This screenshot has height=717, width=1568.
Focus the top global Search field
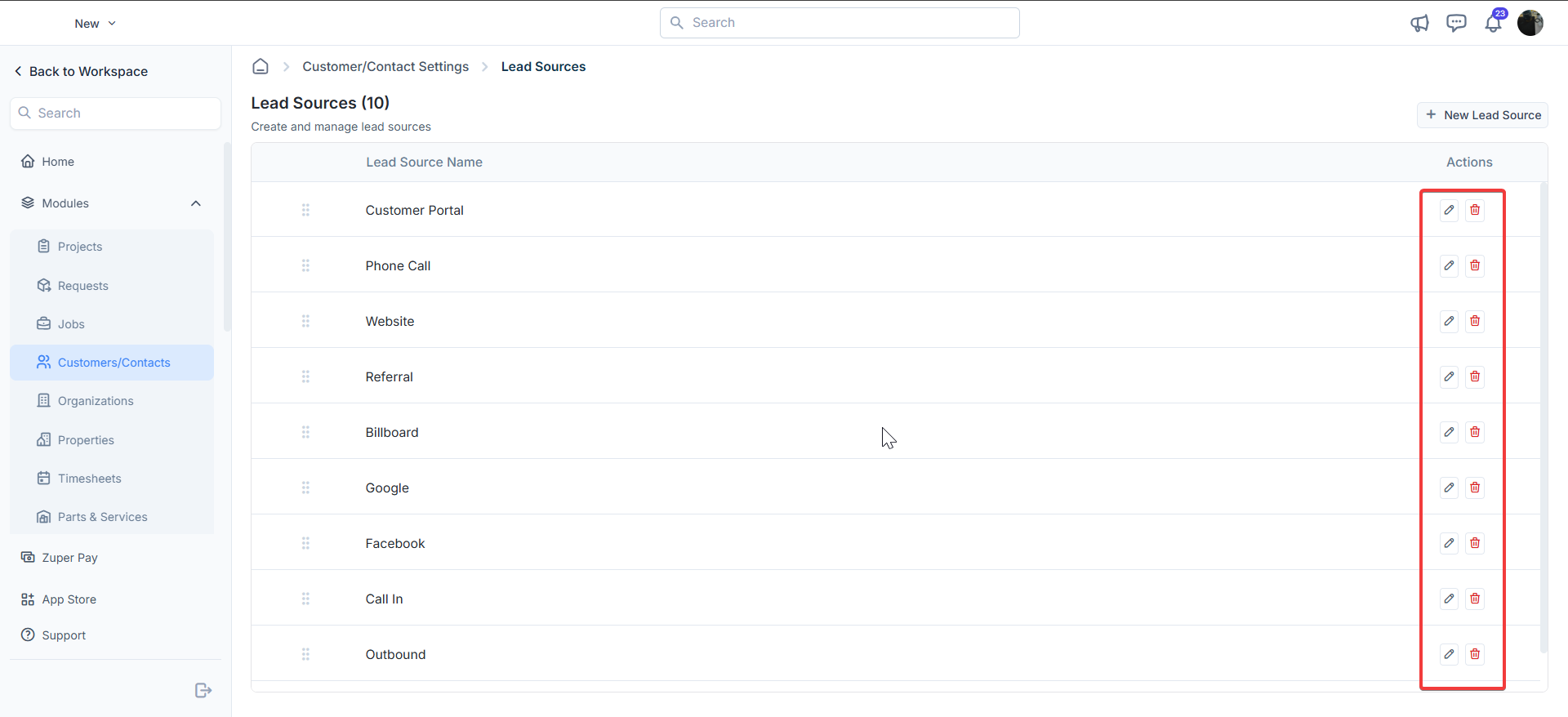[840, 23]
